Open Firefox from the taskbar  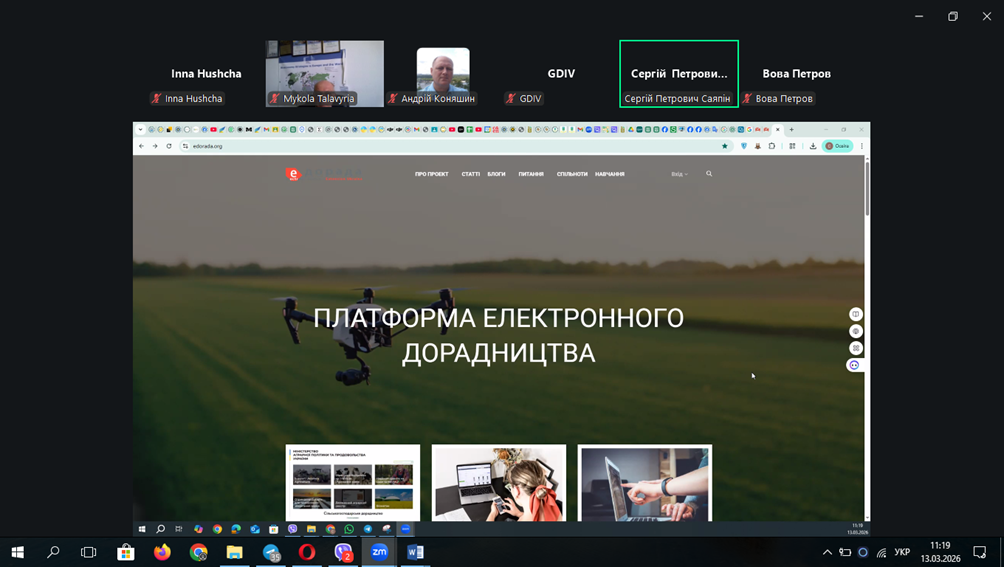(x=162, y=552)
